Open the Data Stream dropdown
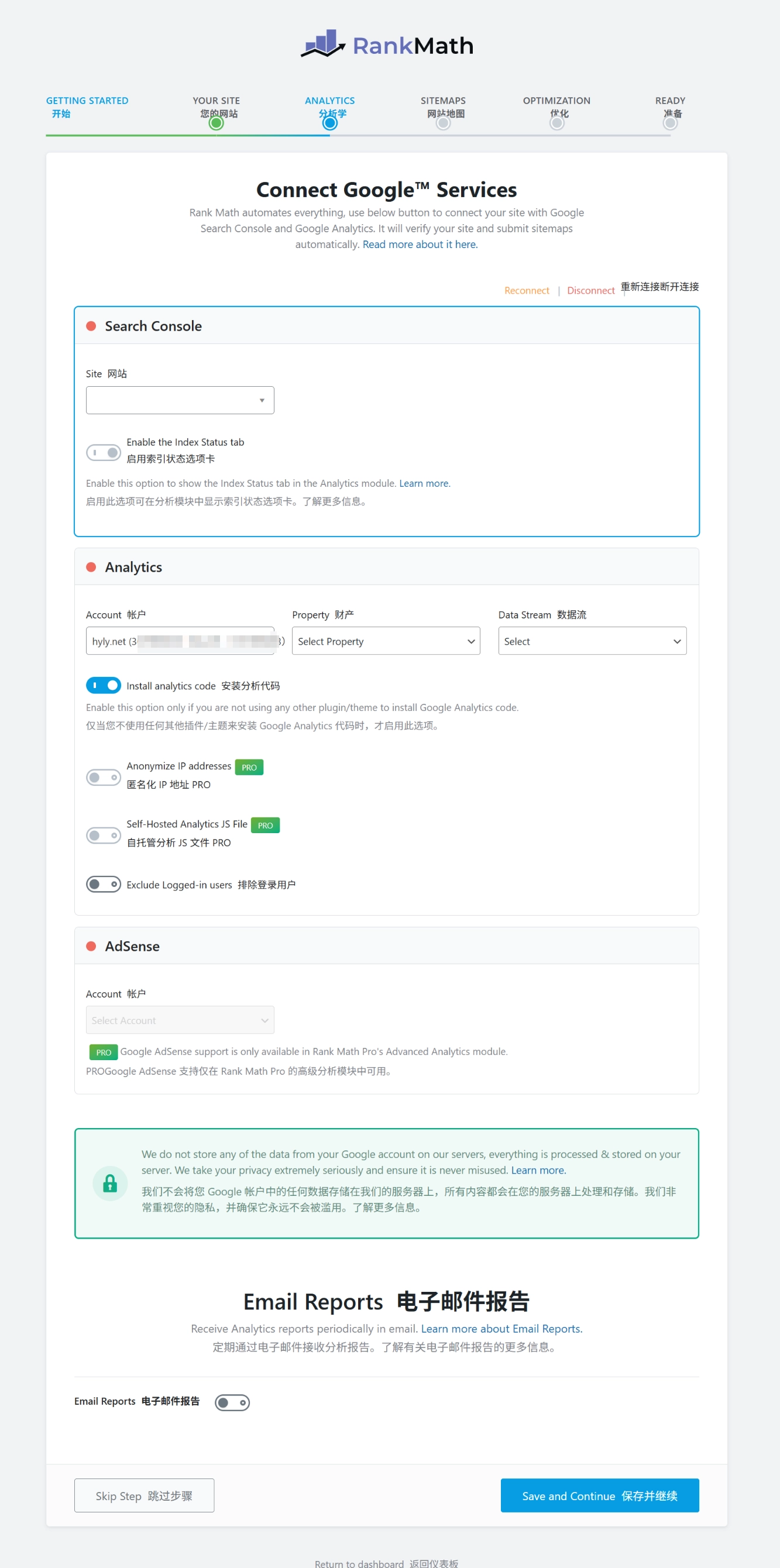 (592, 641)
